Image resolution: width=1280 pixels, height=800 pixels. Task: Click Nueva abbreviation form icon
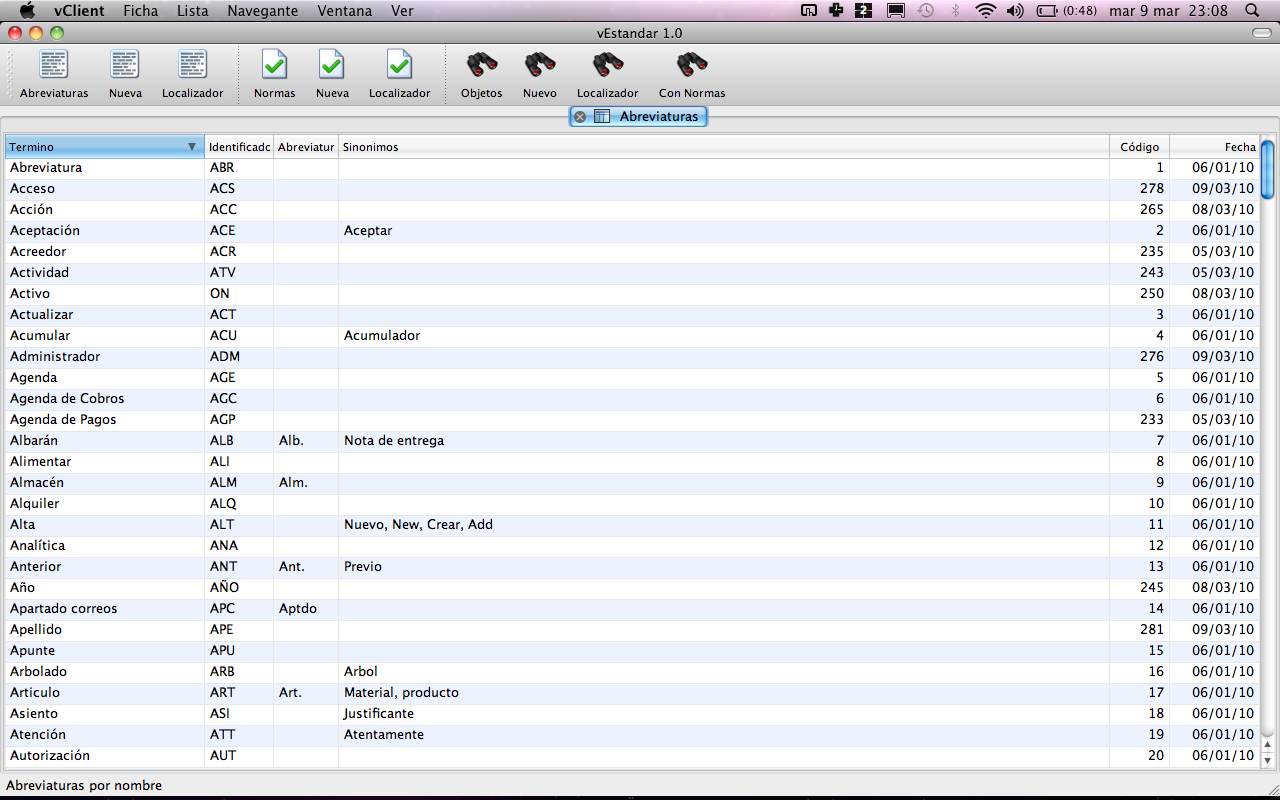(x=125, y=66)
